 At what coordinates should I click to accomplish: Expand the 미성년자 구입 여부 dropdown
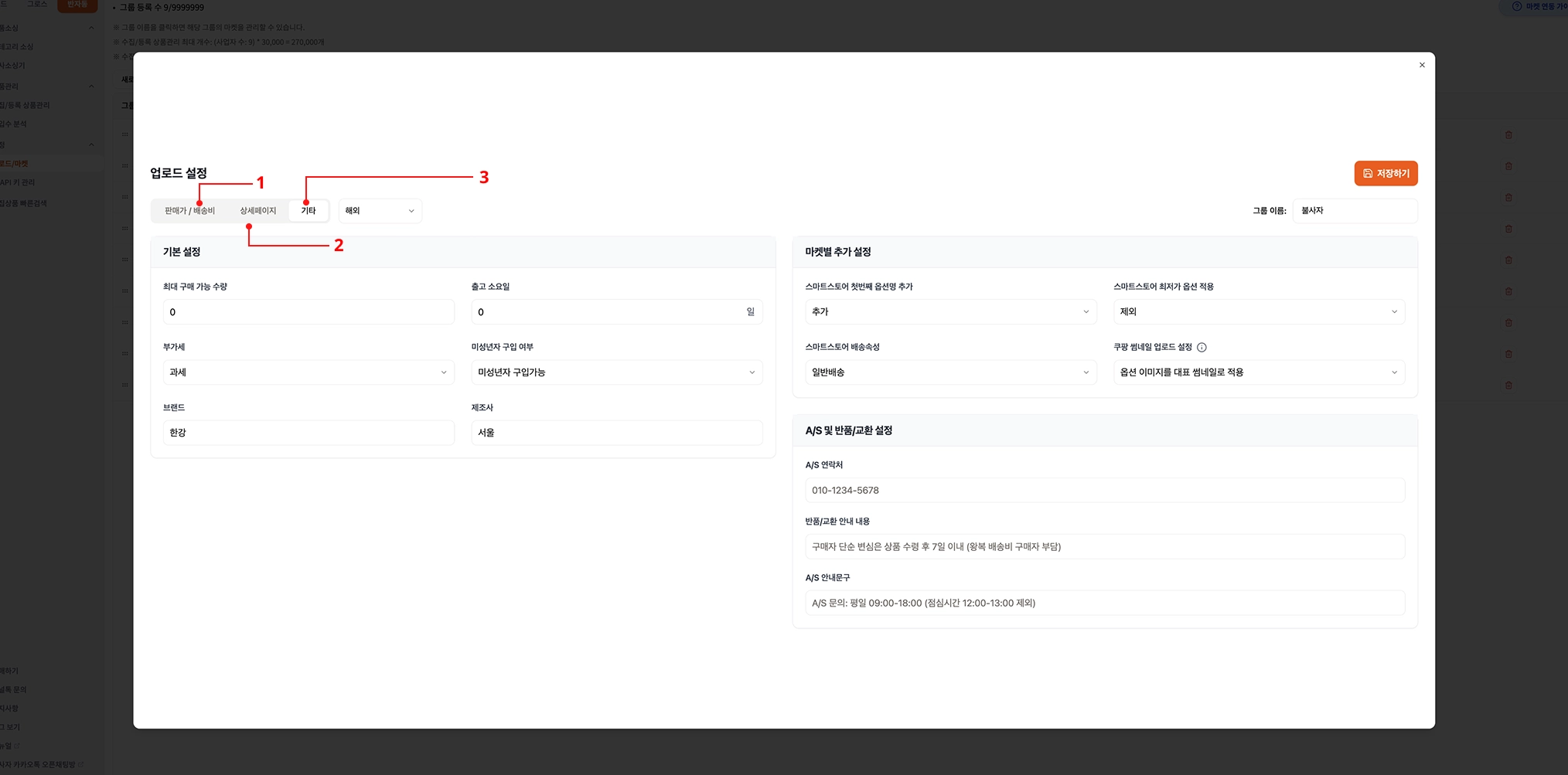coord(617,372)
